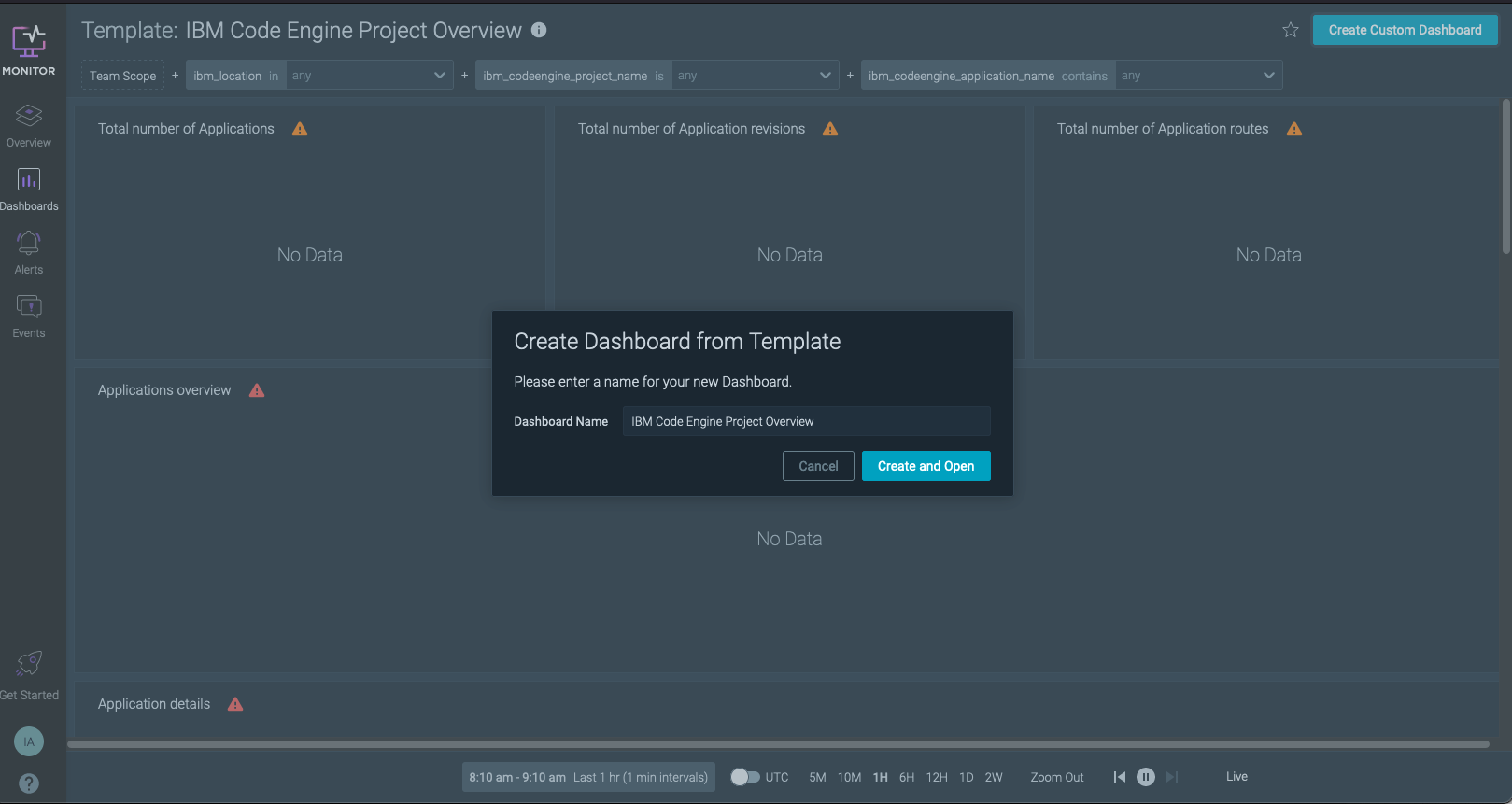Click warning icon on Total number of Applications

(300, 129)
